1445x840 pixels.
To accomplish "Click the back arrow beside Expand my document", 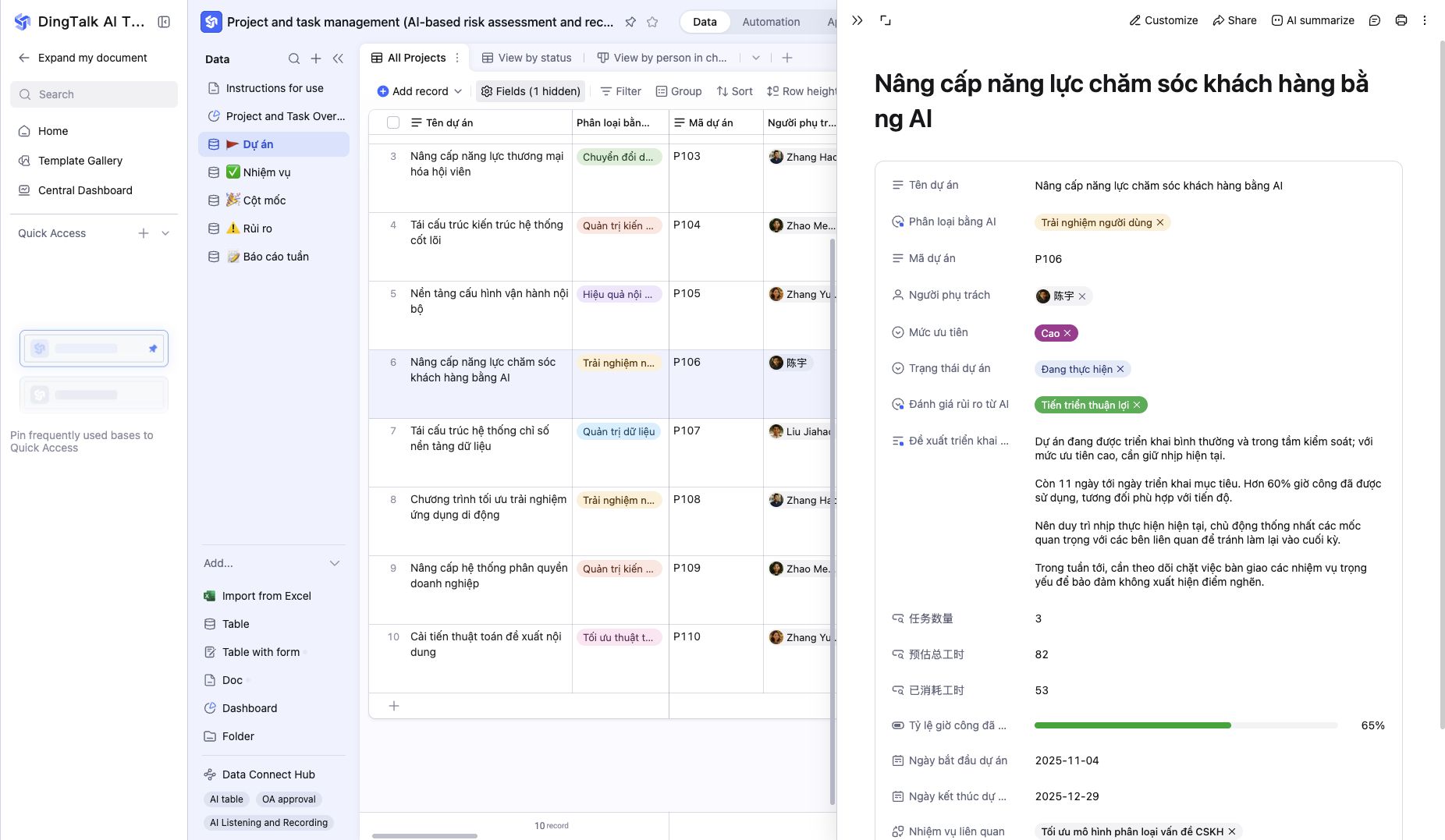I will [x=24, y=58].
